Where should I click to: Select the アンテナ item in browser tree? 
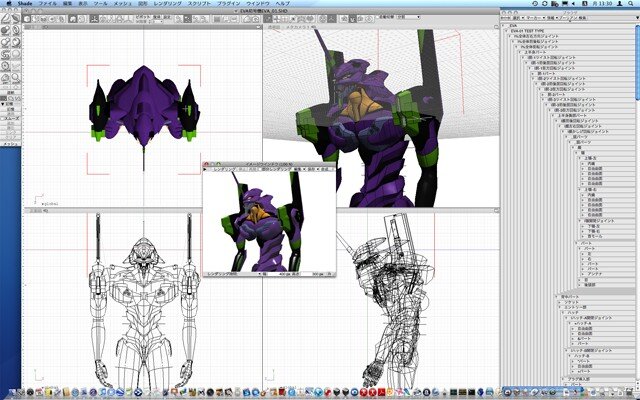coord(595,274)
